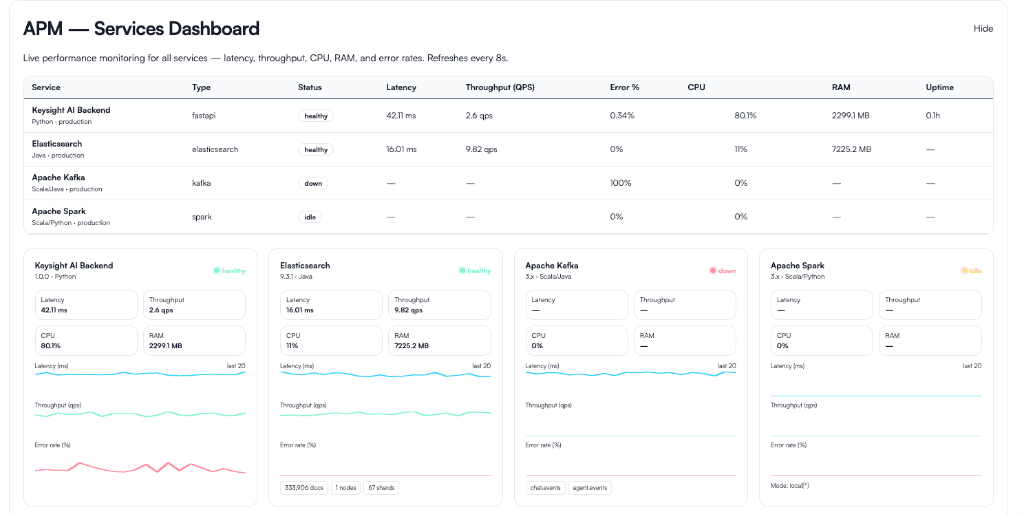Click the 0.1h uptime cell
1024x514 pixels.
point(933,116)
